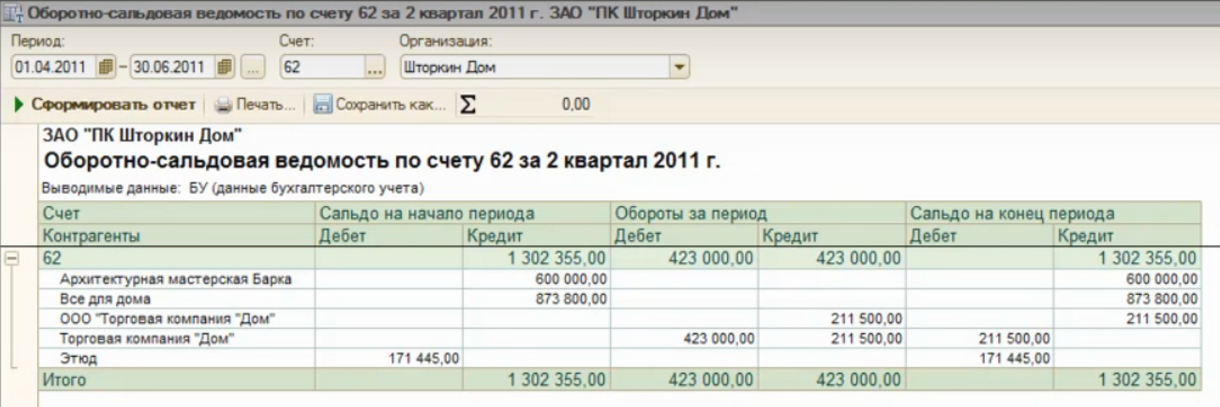Click the Счет input field with 62

point(322,68)
